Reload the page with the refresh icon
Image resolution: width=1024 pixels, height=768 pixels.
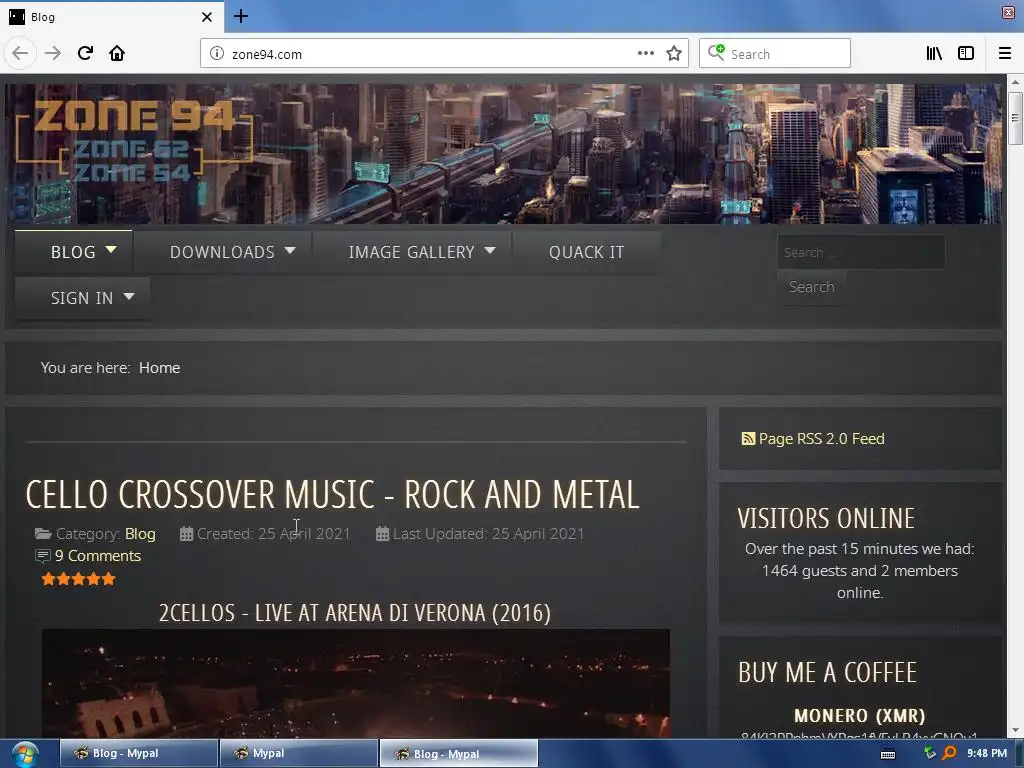tap(85, 54)
